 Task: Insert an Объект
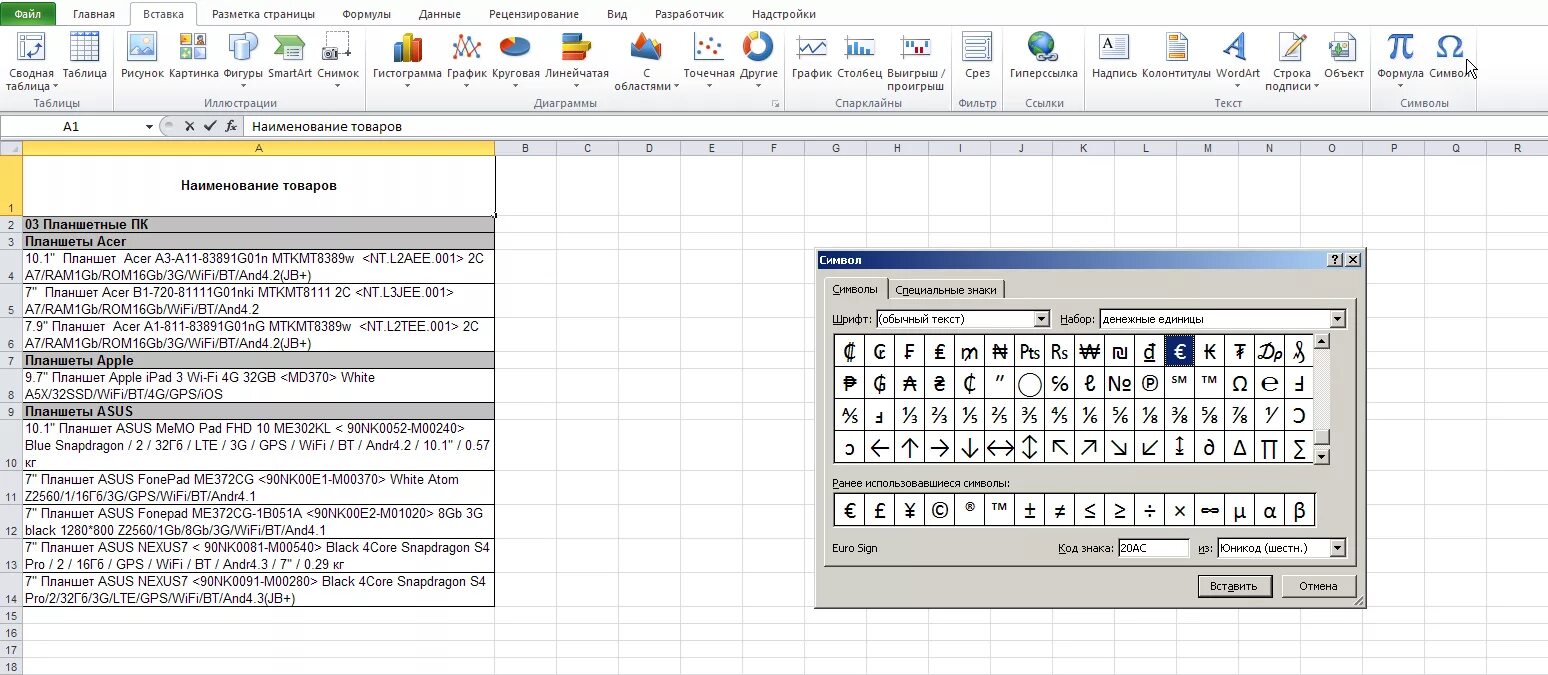pos(1343,56)
